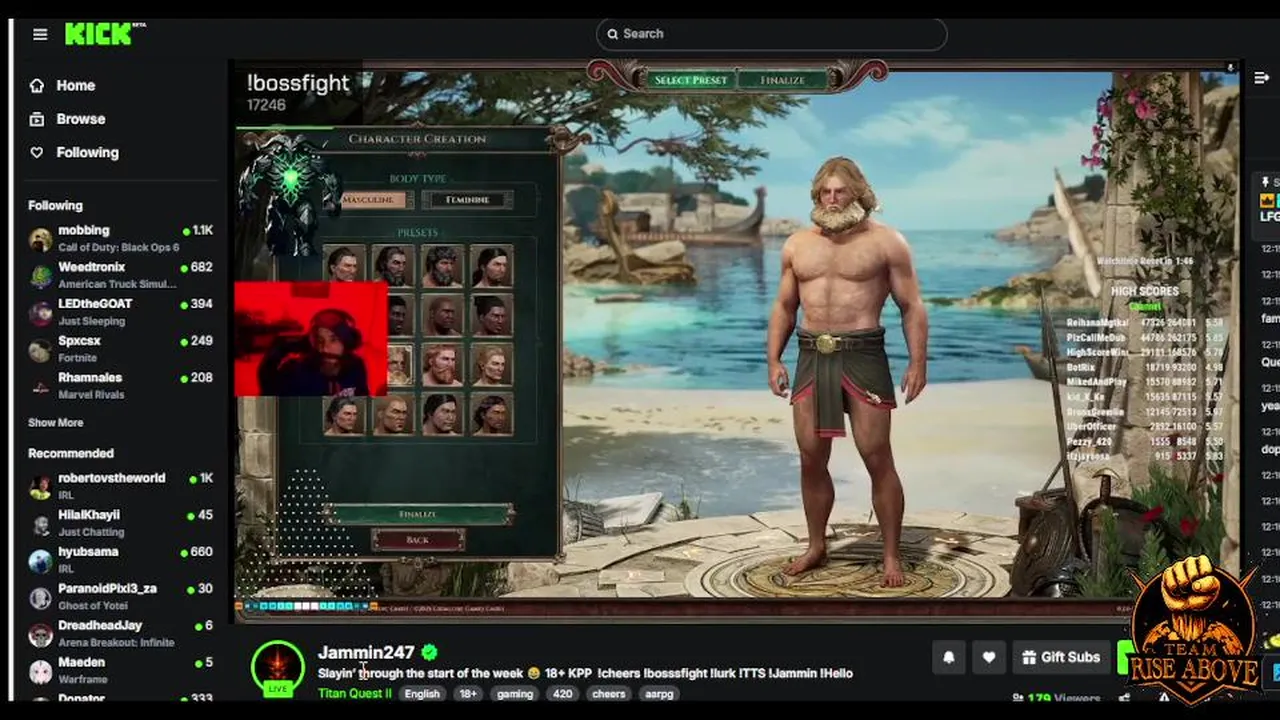Click 'Fortnite' under Spxcsx
Image resolution: width=1280 pixels, height=720 pixels.
coord(78,358)
